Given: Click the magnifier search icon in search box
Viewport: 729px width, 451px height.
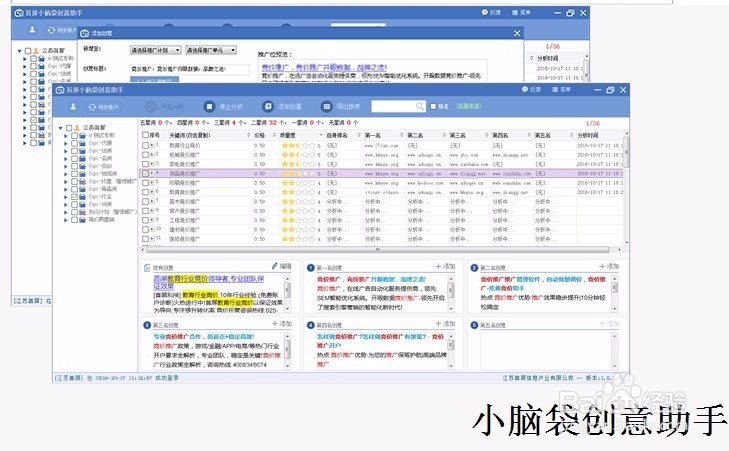Looking at the screenshot, I should (419, 106).
